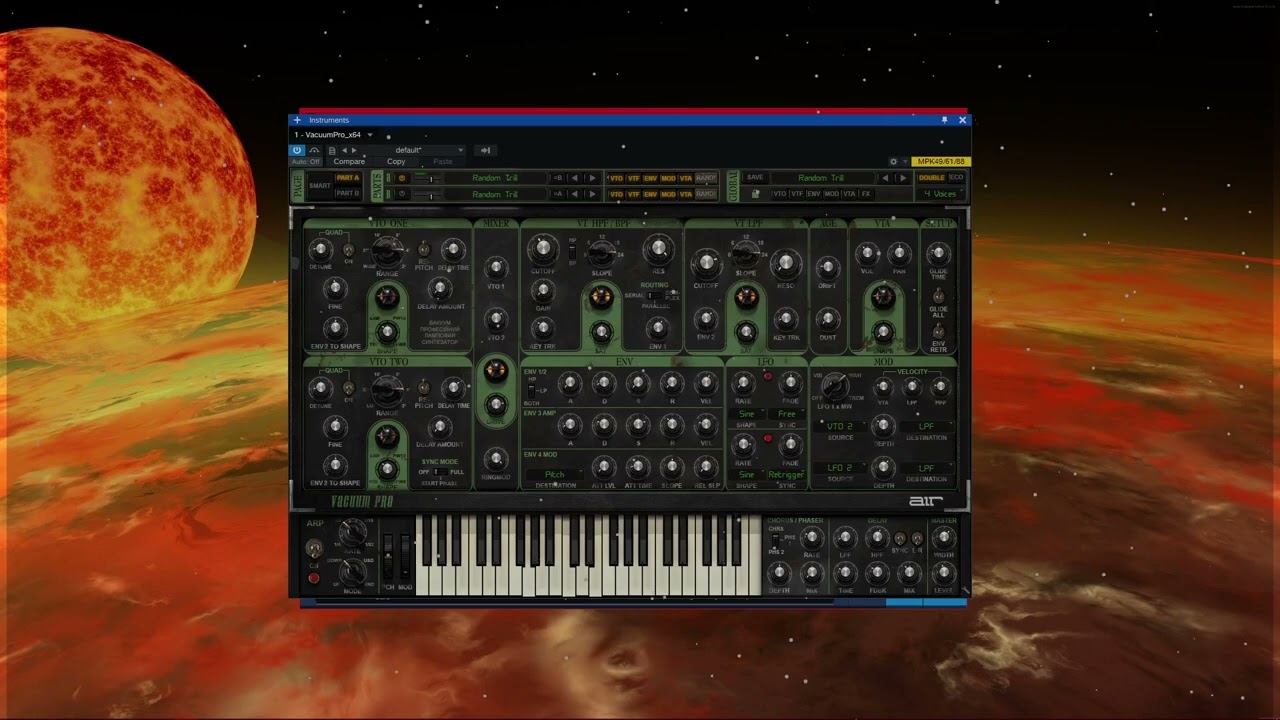
Task: Click the Auto: Off button
Action: [x=306, y=162]
